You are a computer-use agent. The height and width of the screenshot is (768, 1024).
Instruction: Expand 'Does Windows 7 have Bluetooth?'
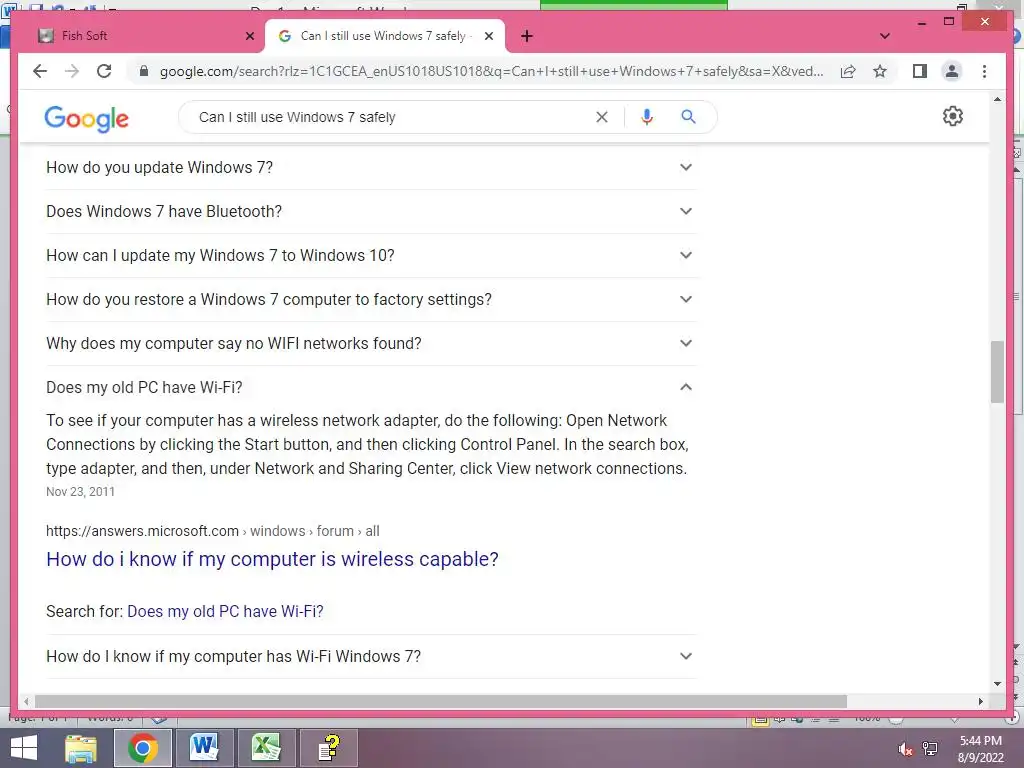pyautogui.click(x=370, y=212)
